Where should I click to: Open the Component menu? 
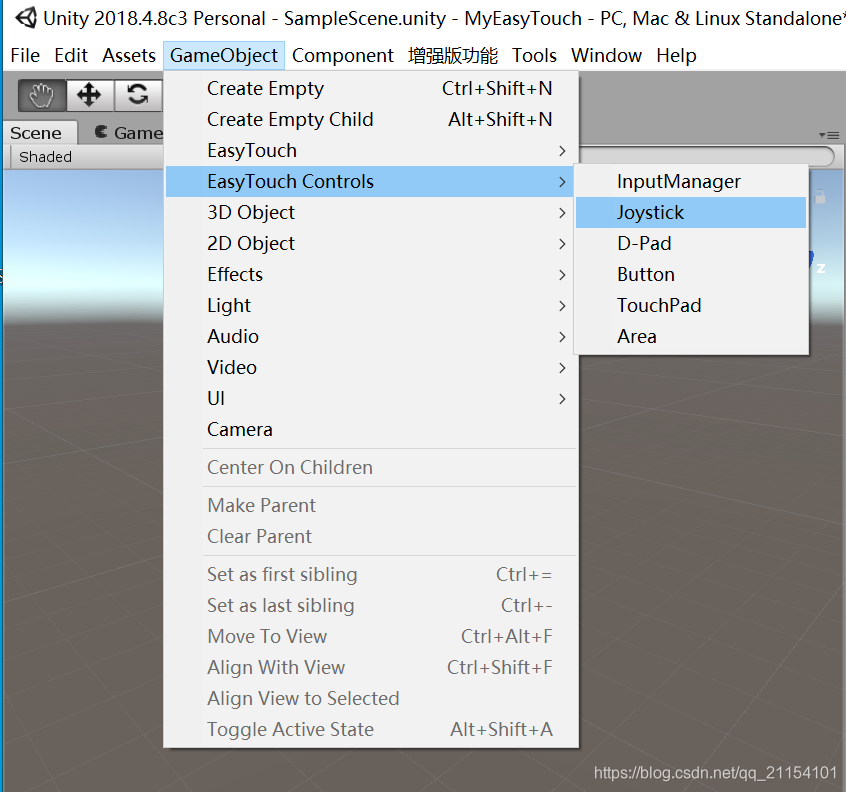pyautogui.click(x=343, y=55)
